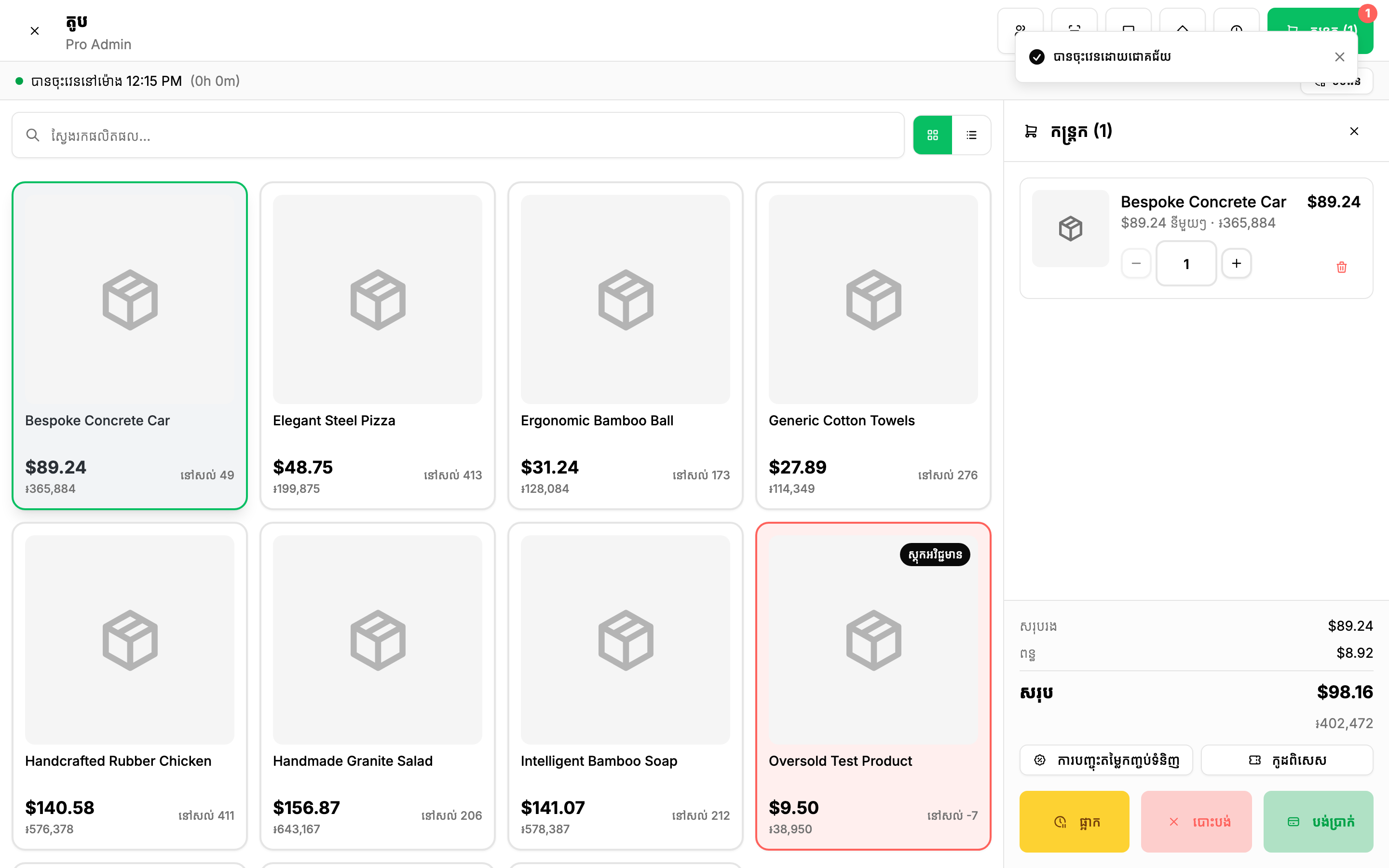Add Generic Cotton Towels to the cart
Viewport: 1389px width, 868px height.
[x=873, y=346]
